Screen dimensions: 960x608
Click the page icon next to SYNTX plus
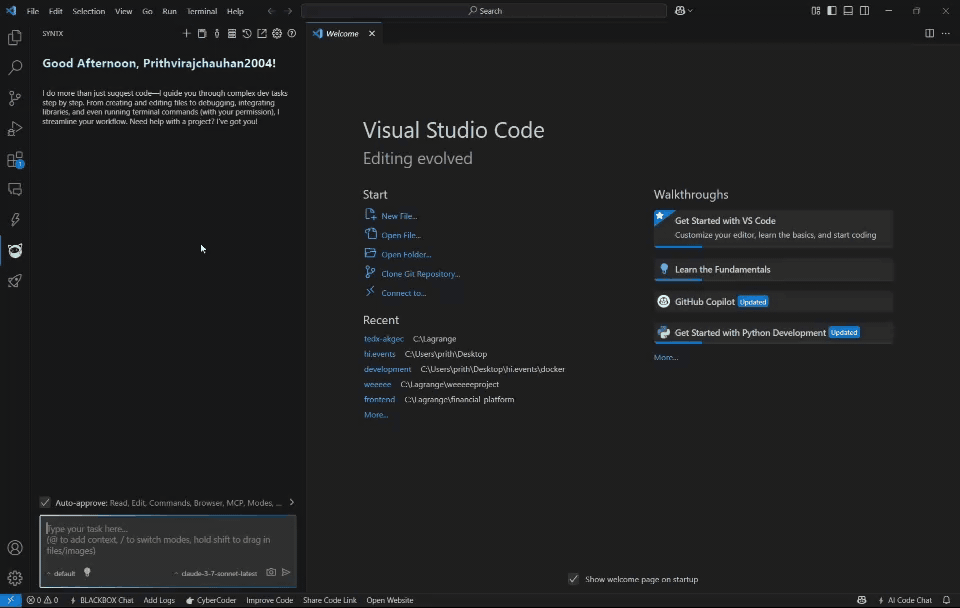201,34
